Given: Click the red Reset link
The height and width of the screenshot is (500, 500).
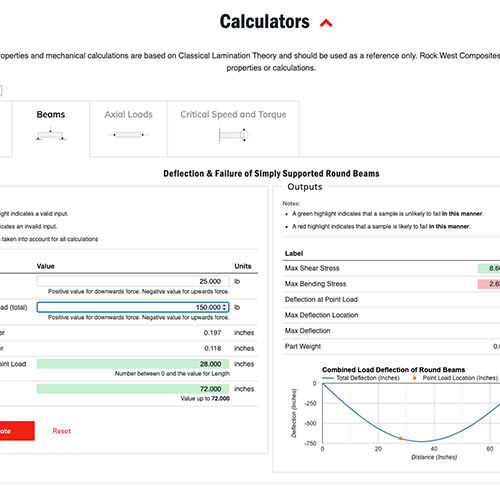Looking at the screenshot, I should click(62, 431).
